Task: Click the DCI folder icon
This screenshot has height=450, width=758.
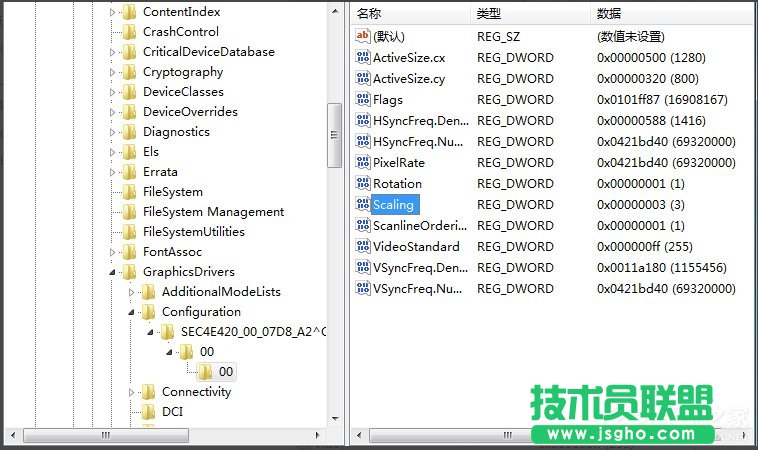Action: coord(148,412)
